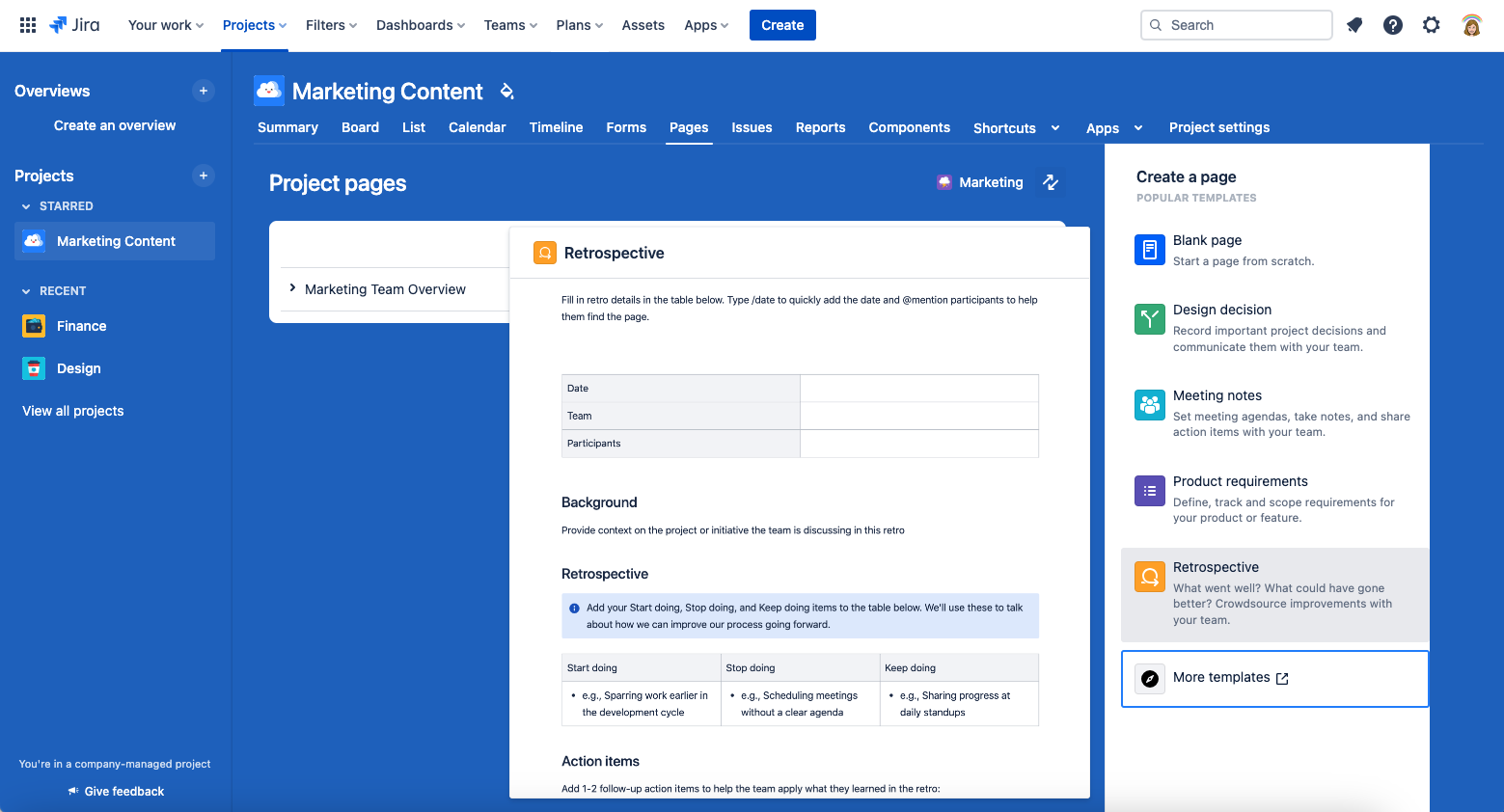The height and width of the screenshot is (812, 1504).
Task: Open the settings gear icon
Action: 1431,25
